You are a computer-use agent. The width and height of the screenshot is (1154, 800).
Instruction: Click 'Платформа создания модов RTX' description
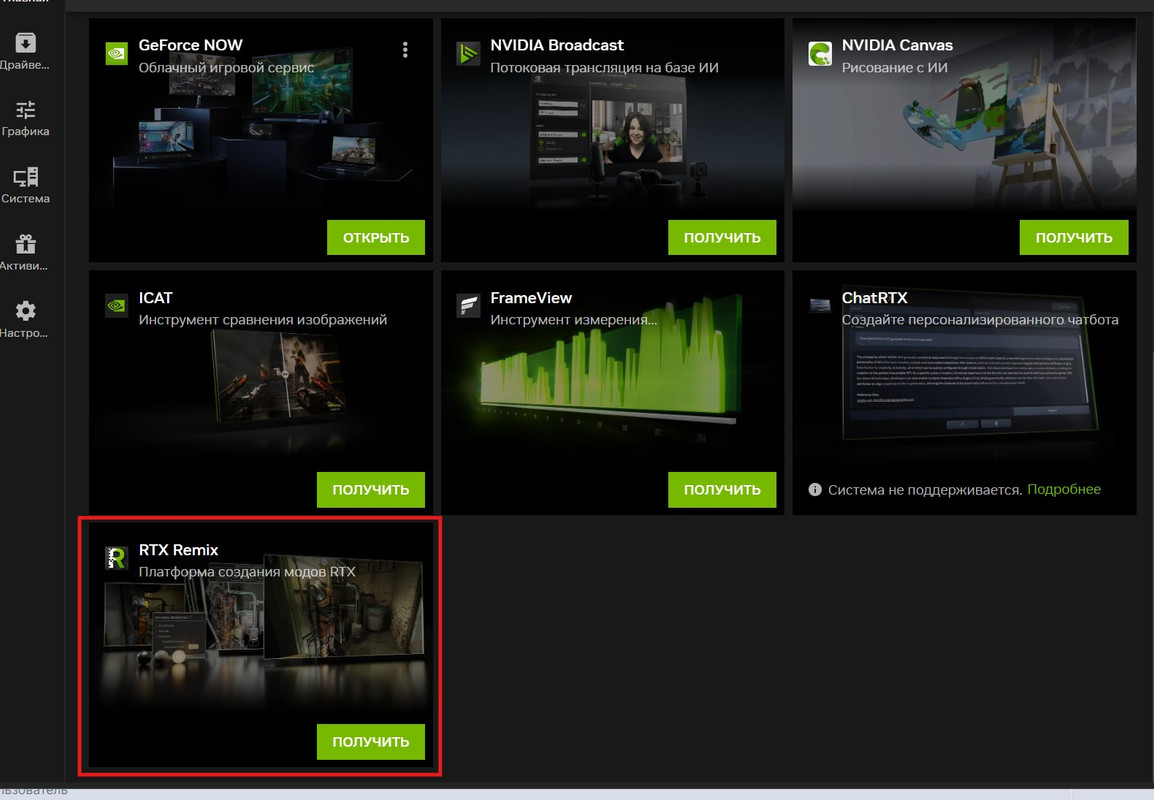point(247,572)
